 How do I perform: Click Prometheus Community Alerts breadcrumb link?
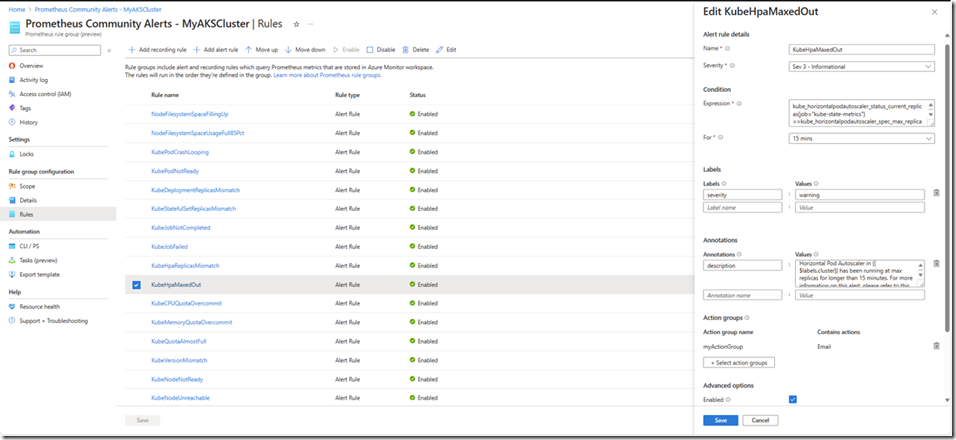tap(98, 10)
